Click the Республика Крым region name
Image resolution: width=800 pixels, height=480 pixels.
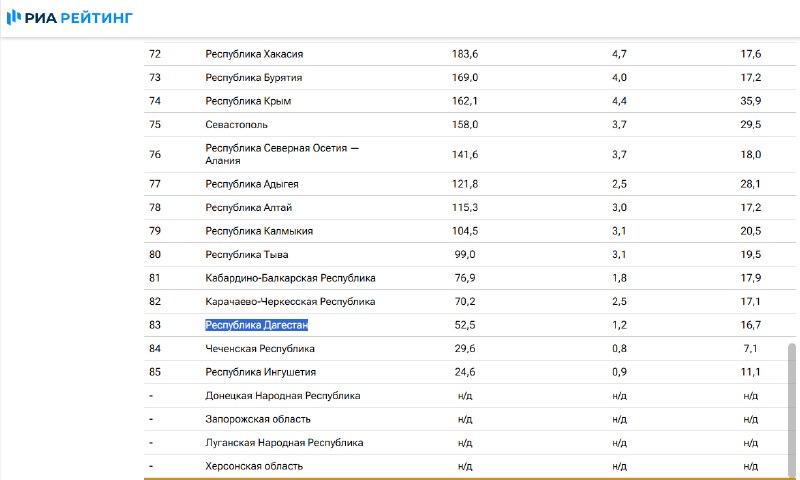click(x=248, y=101)
